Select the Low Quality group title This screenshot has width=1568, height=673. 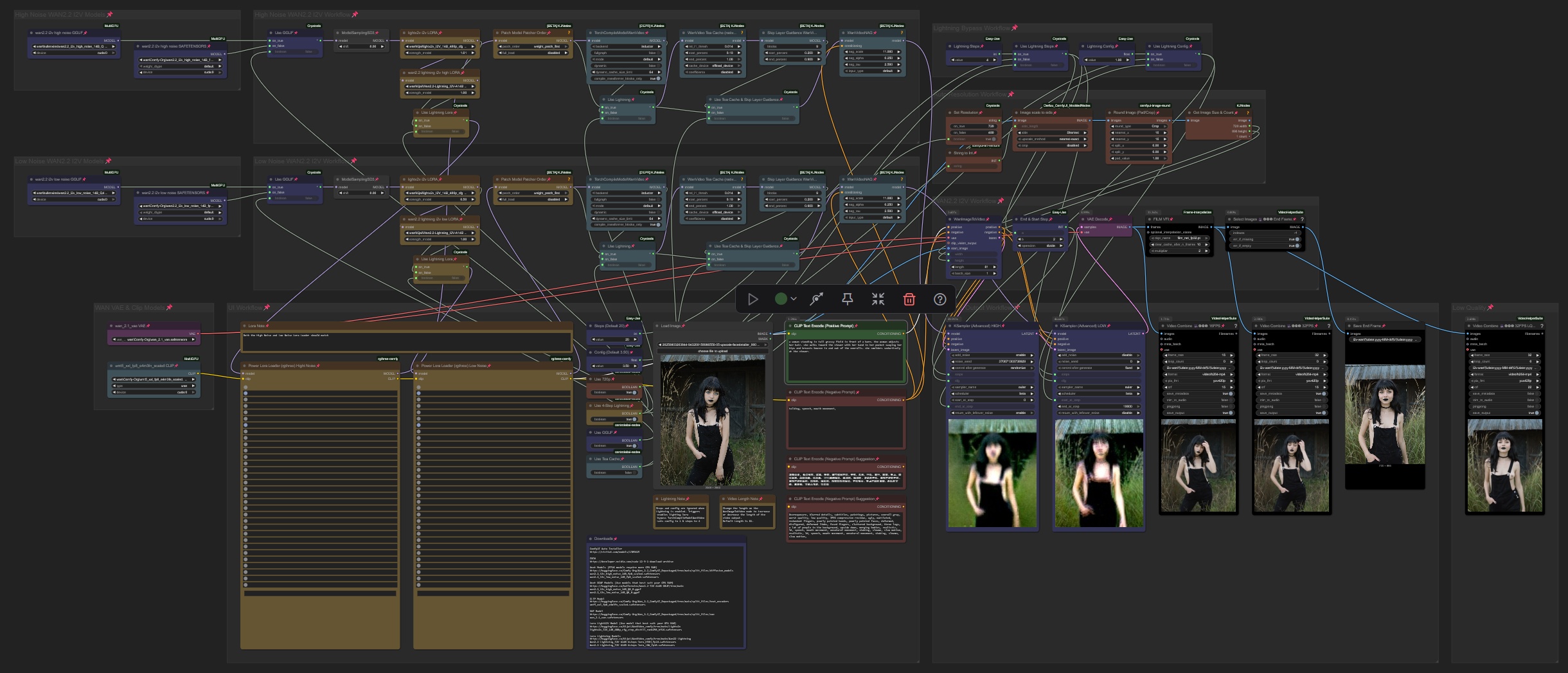[x=1469, y=307]
